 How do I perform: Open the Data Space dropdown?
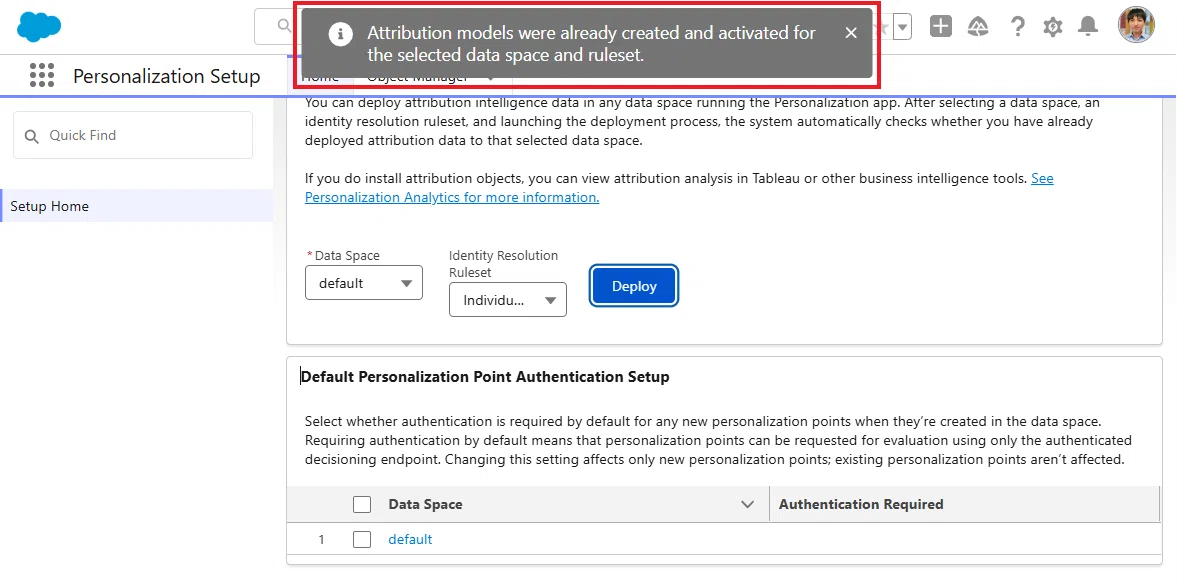click(x=364, y=283)
